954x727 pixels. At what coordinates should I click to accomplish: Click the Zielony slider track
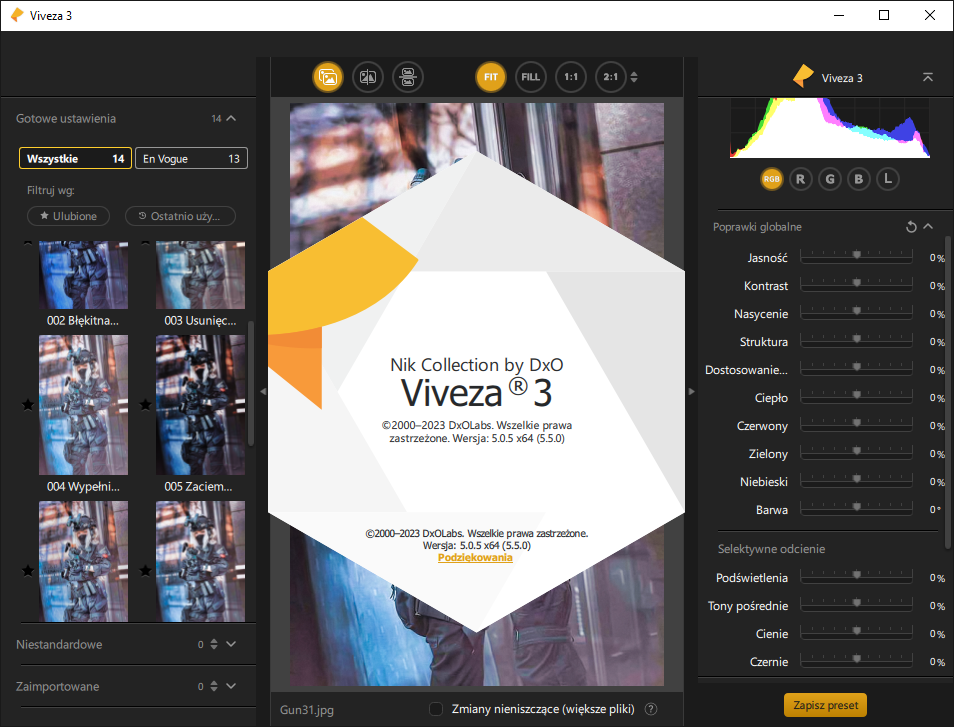click(x=857, y=453)
